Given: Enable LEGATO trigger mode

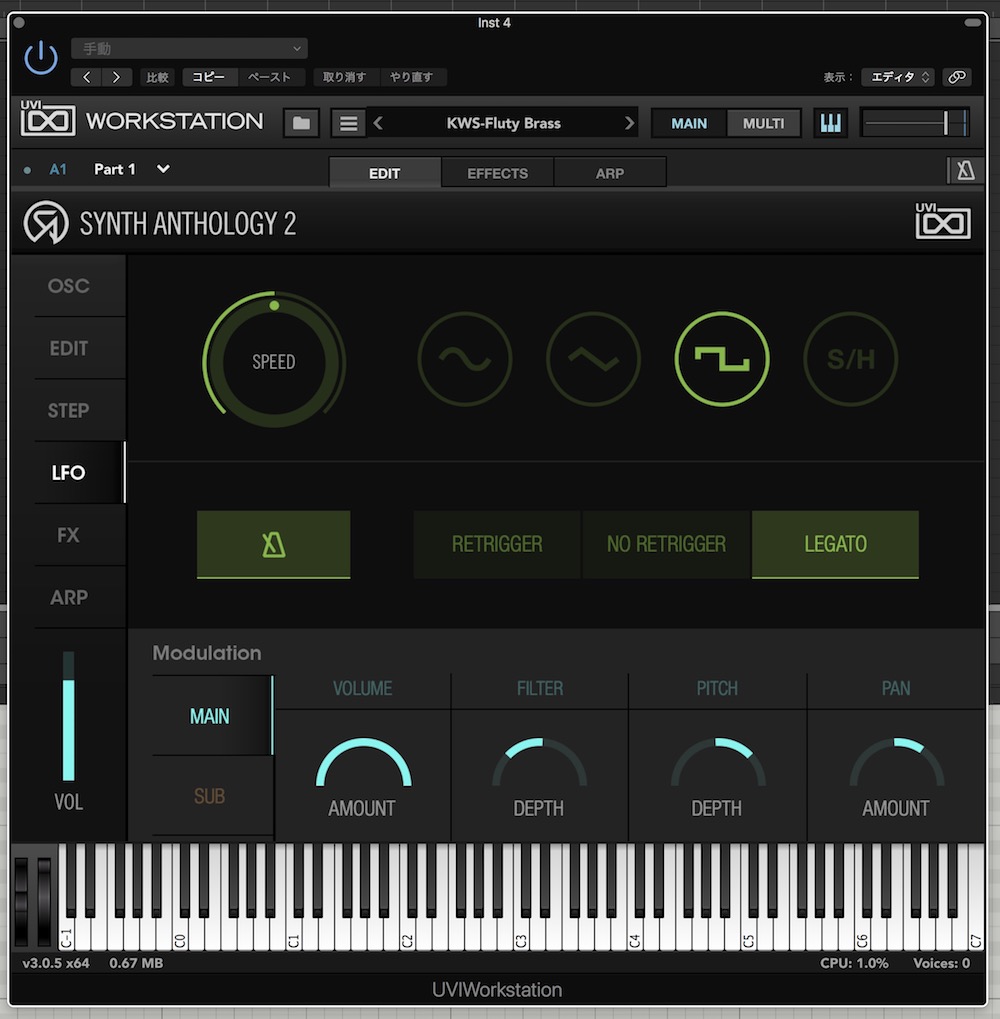Looking at the screenshot, I should click(x=835, y=544).
